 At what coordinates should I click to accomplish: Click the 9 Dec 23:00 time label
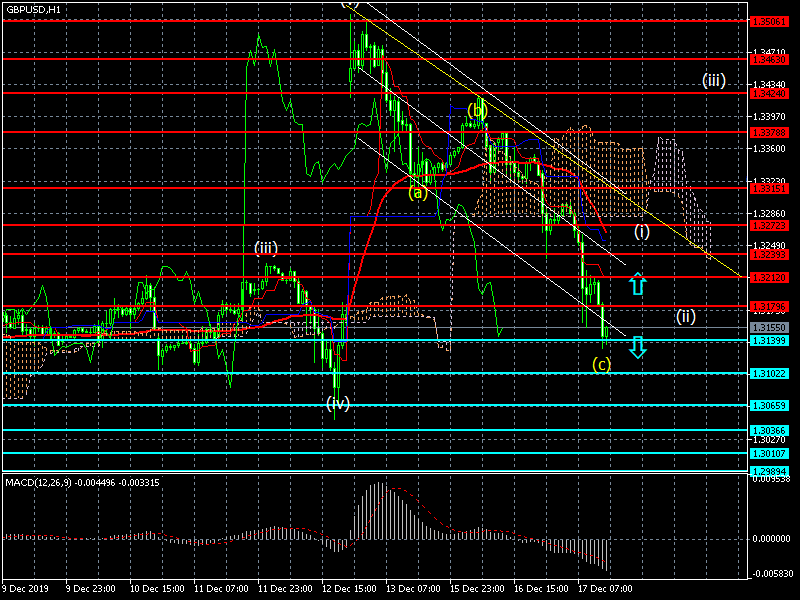(x=91, y=588)
